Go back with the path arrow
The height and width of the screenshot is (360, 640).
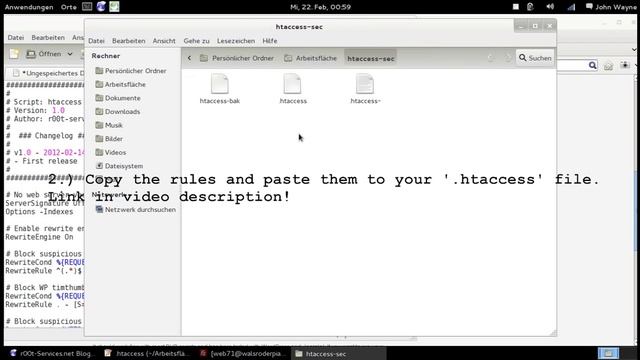(189, 58)
